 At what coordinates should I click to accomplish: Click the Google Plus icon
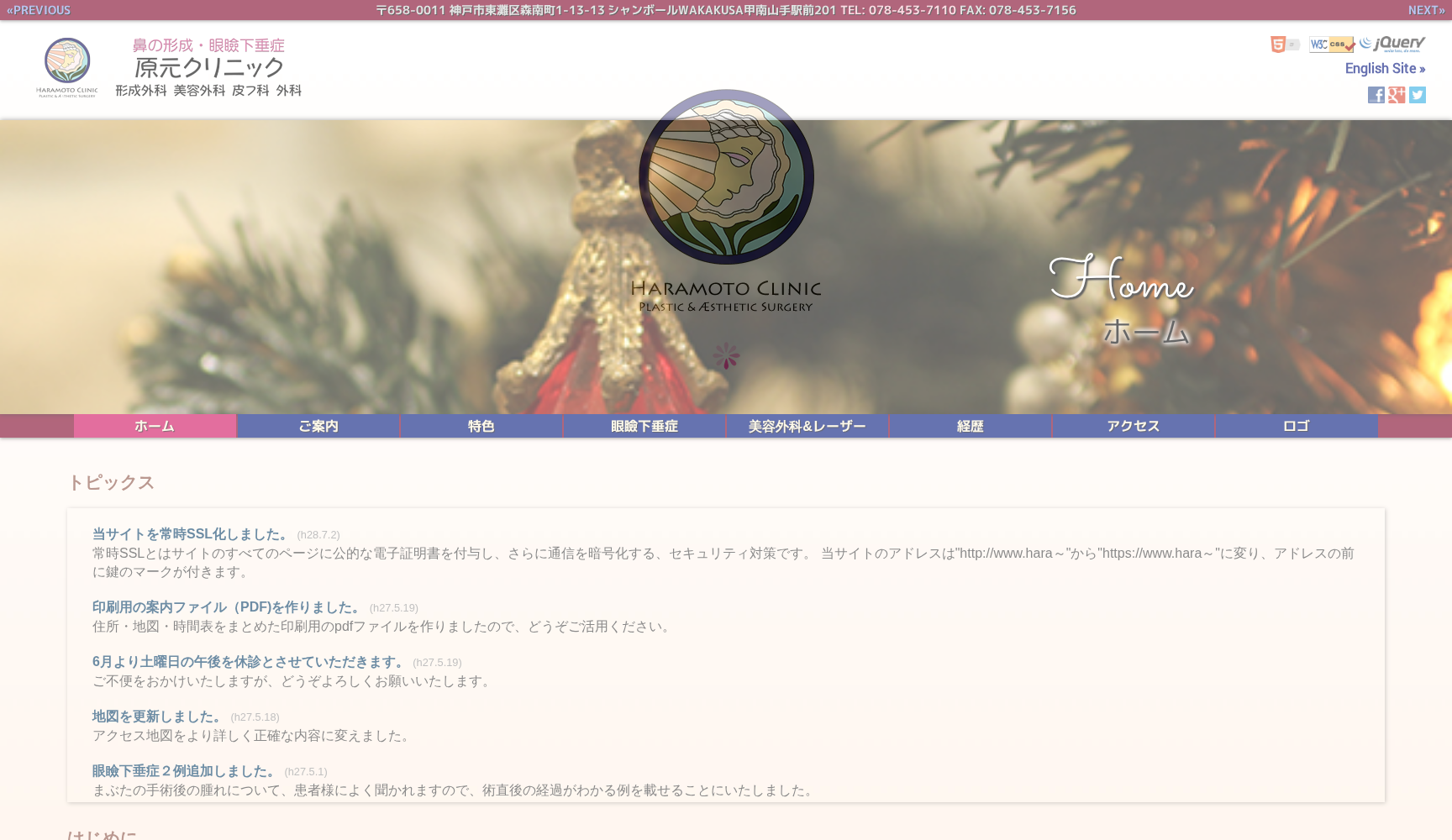pyautogui.click(x=1397, y=95)
